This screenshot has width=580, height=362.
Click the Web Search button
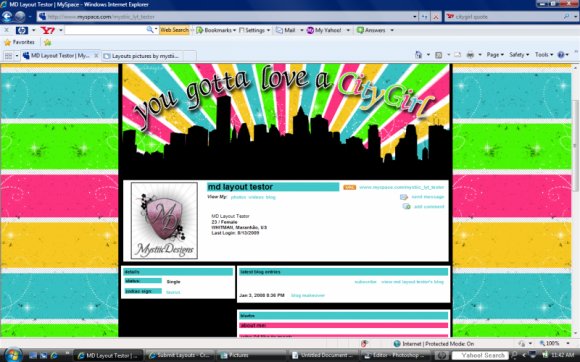coord(174,30)
